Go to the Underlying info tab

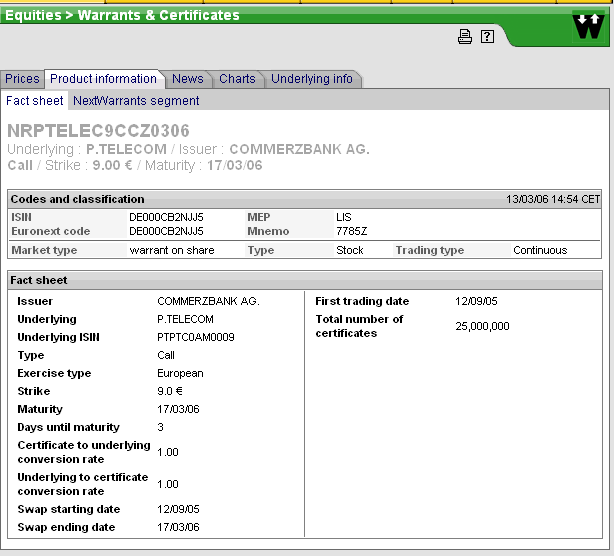312,79
